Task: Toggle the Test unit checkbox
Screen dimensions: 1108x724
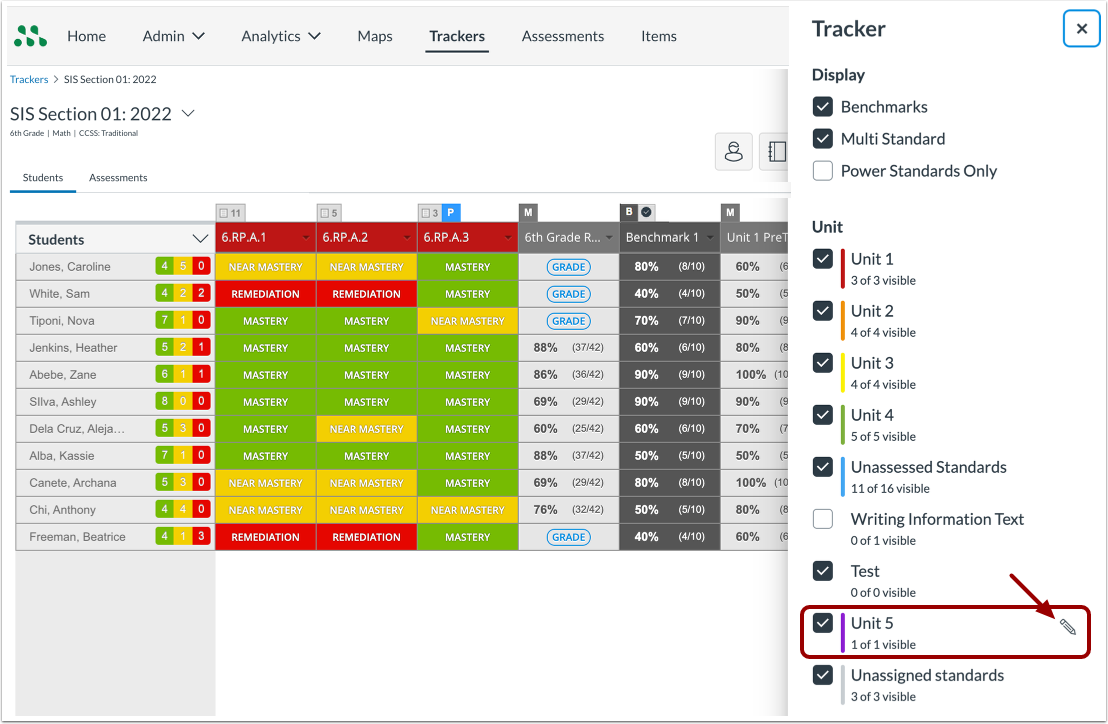Action: click(x=823, y=571)
